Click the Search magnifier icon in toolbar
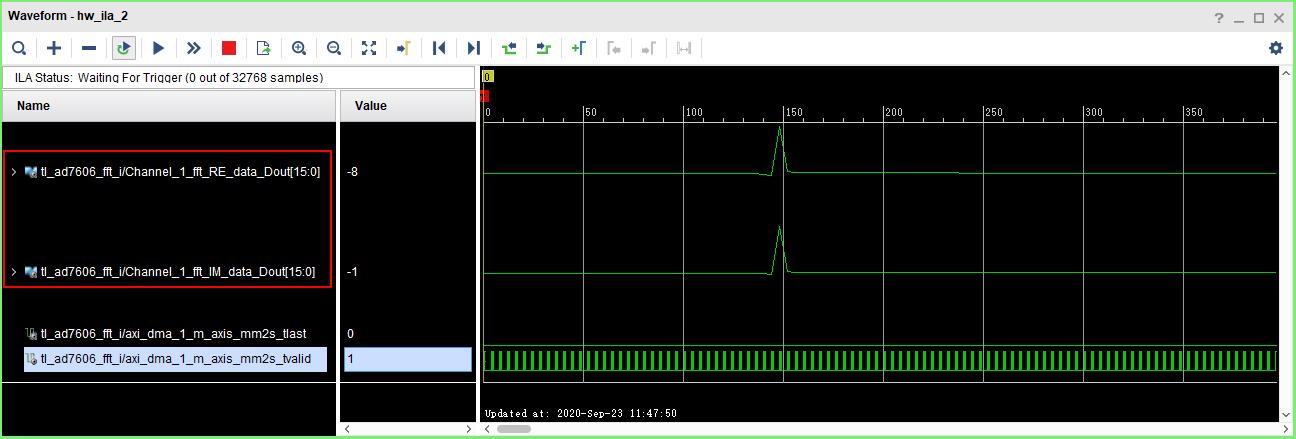The height and width of the screenshot is (439, 1296). tap(19, 48)
